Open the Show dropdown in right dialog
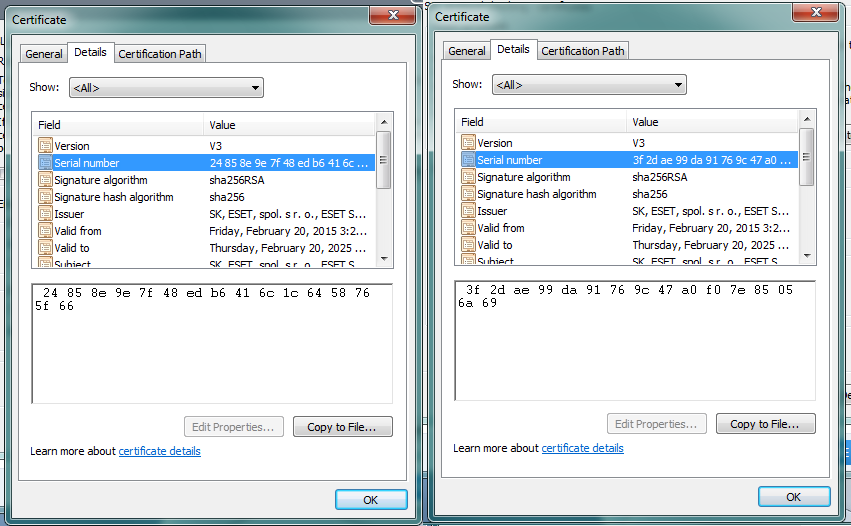Image resolution: width=851 pixels, height=526 pixels. (x=588, y=85)
